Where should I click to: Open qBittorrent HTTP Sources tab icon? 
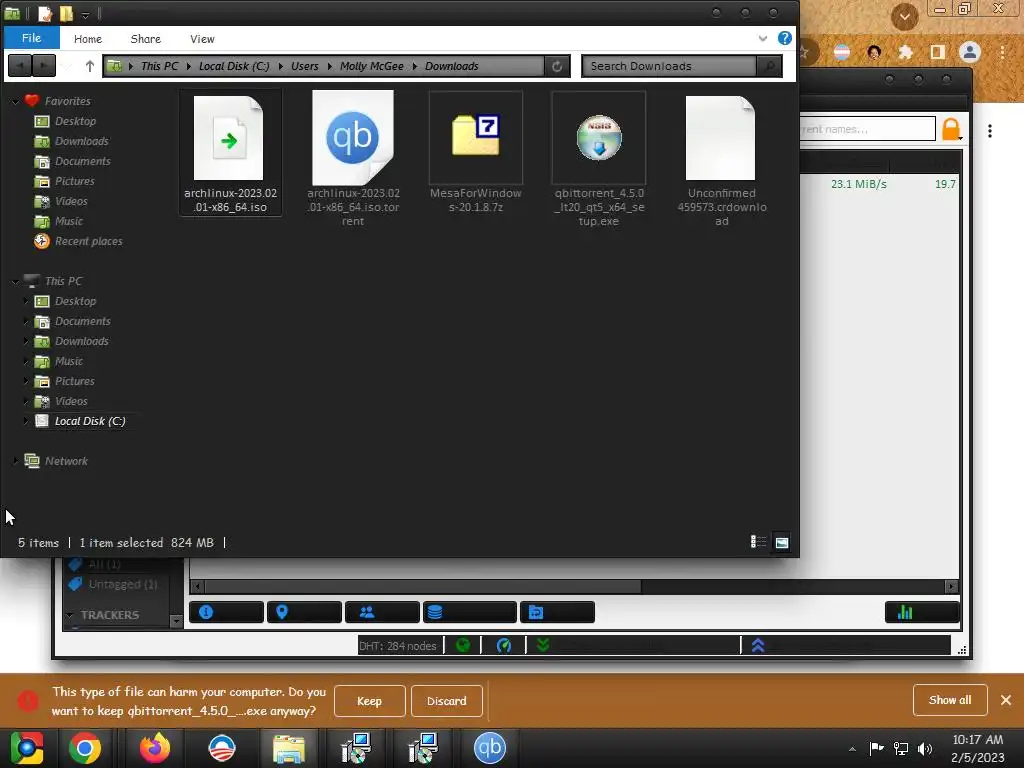470,612
